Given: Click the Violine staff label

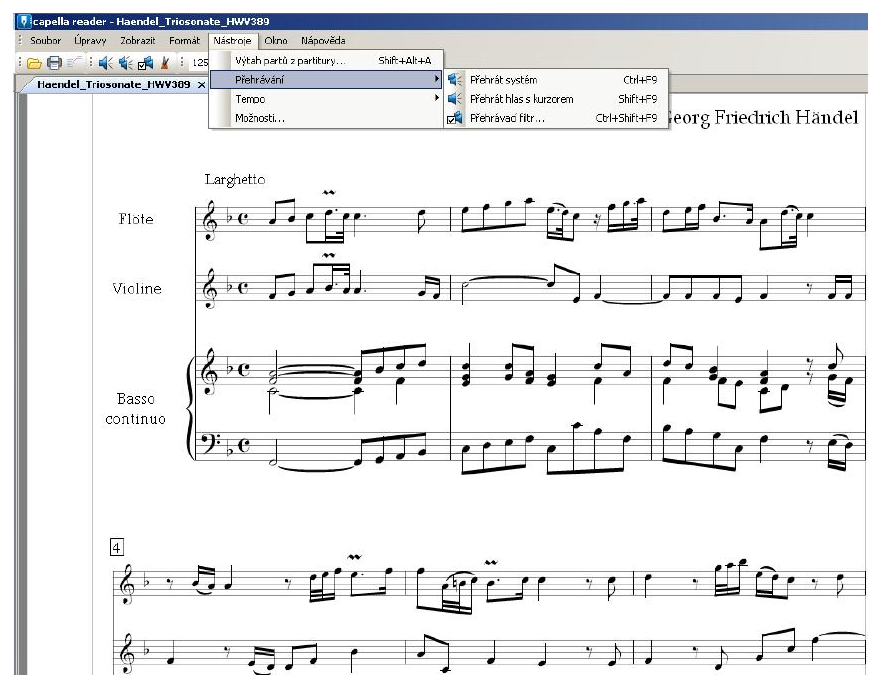Looking at the screenshot, I should (x=137, y=288).
